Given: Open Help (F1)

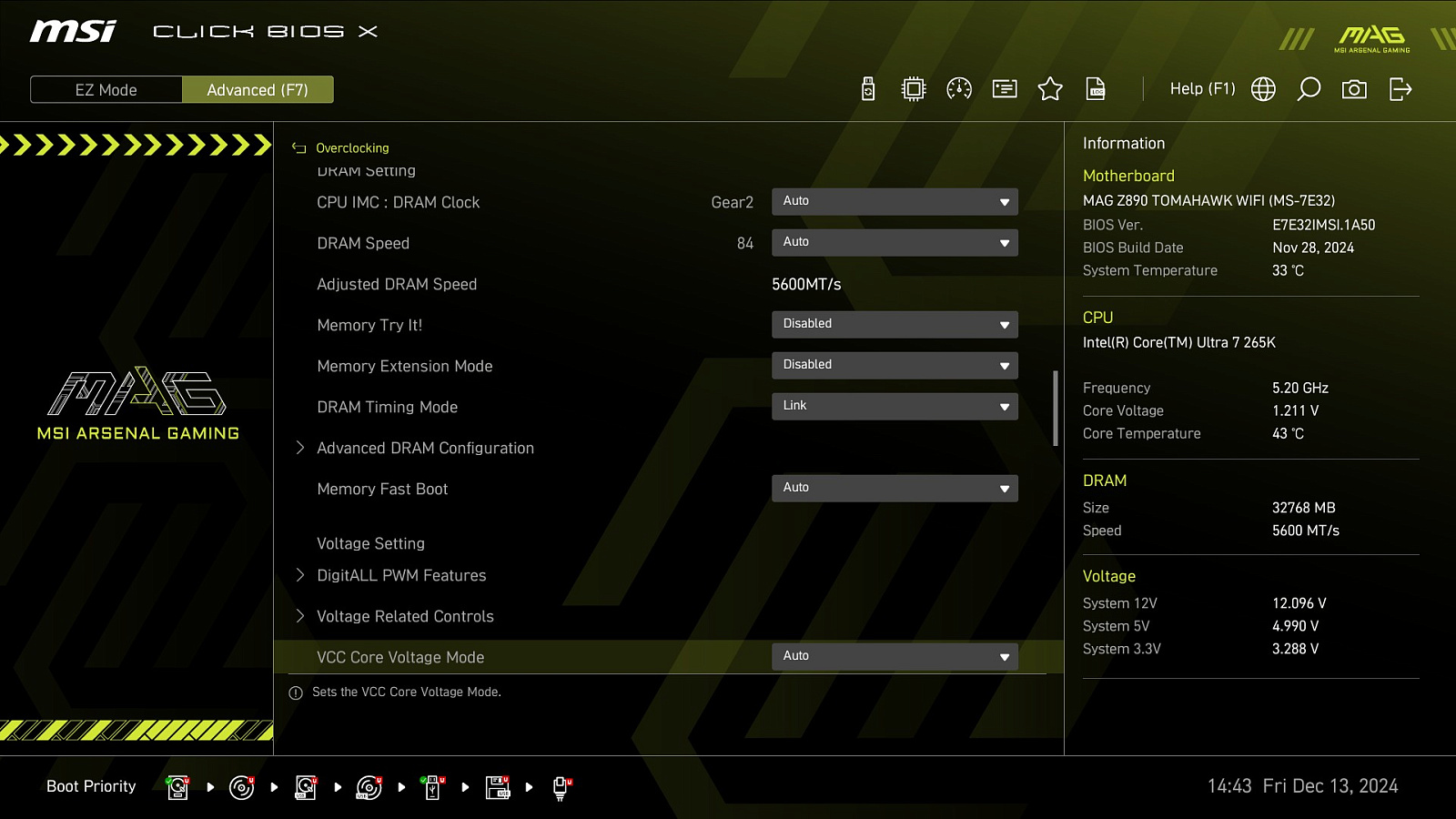Looking at the screenshot, I should pyautogui.click(x=1202, y=88).
